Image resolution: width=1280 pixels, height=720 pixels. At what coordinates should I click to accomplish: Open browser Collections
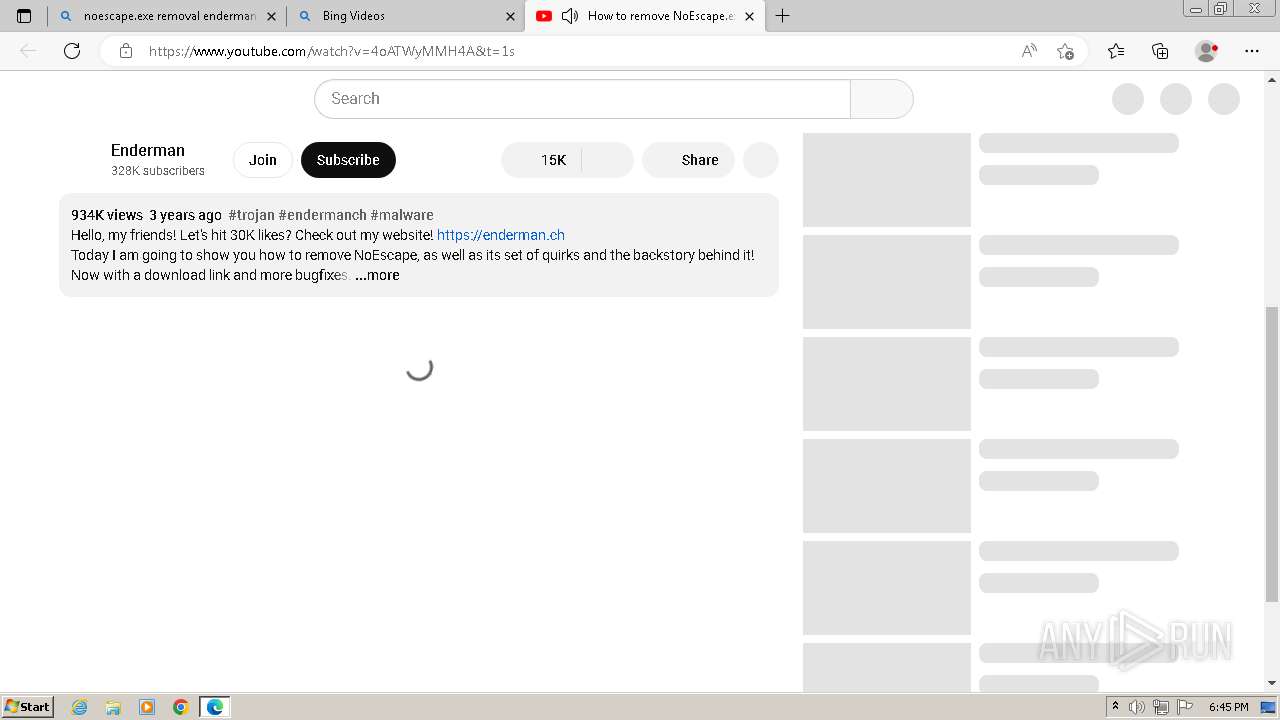point(1160,51)
